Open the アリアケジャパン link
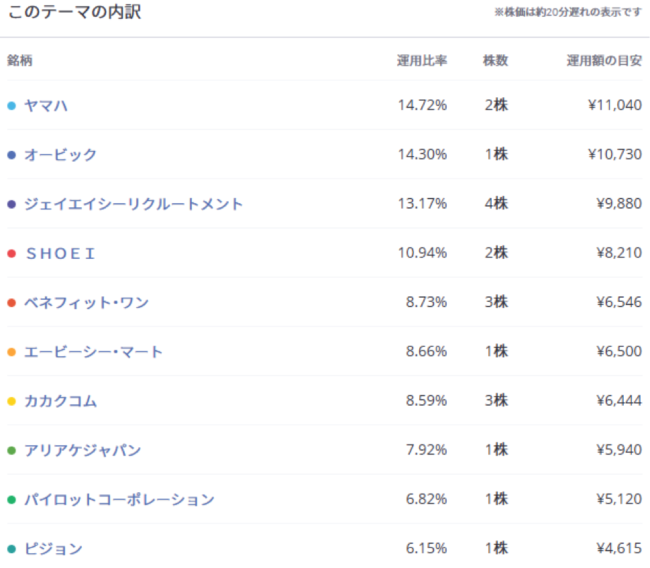 (x=83, y=450)
